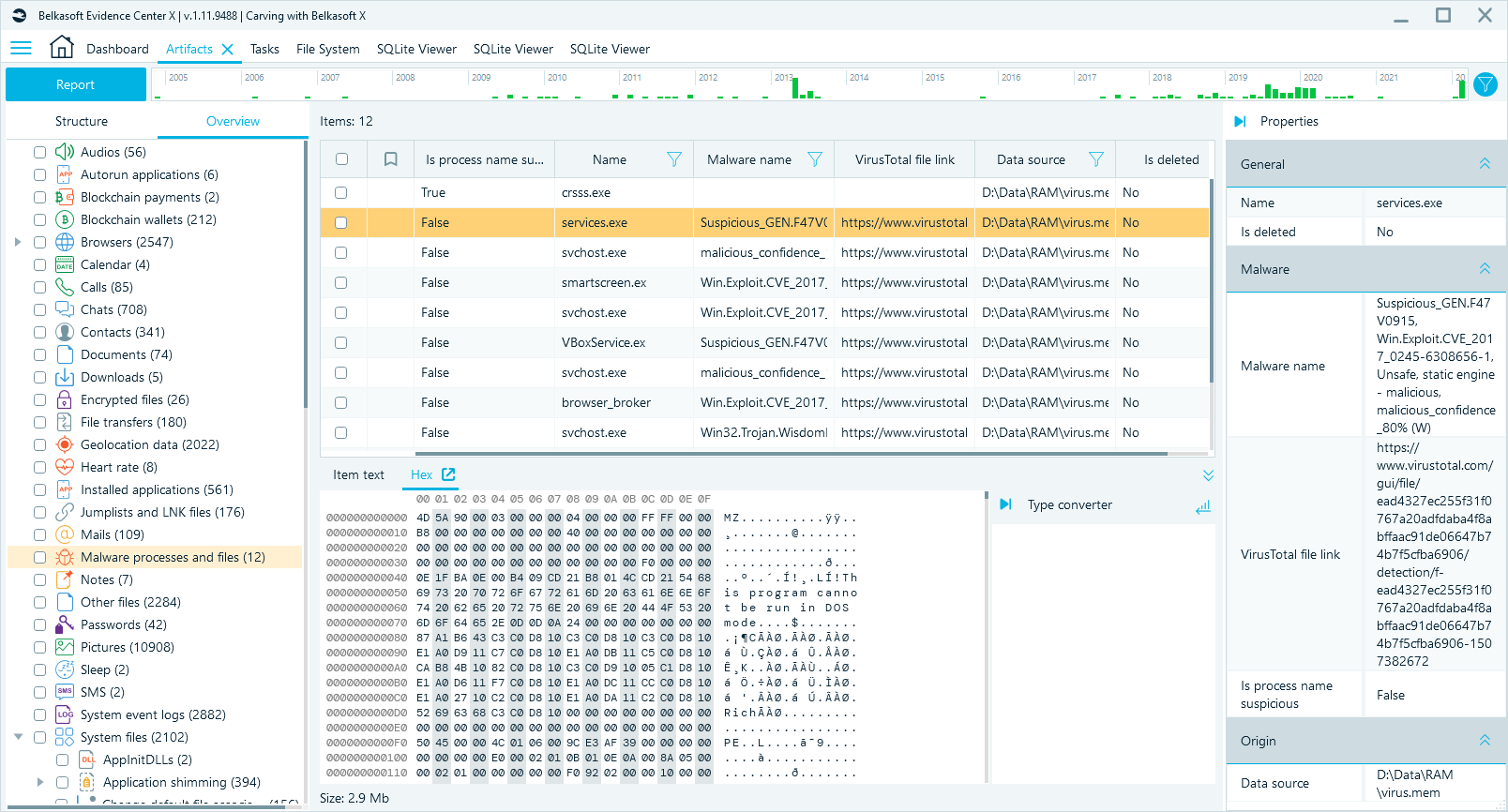The image size is (1508, 812).
Task: Click the Blockchain wallets icon
Action: click(65, 219)
